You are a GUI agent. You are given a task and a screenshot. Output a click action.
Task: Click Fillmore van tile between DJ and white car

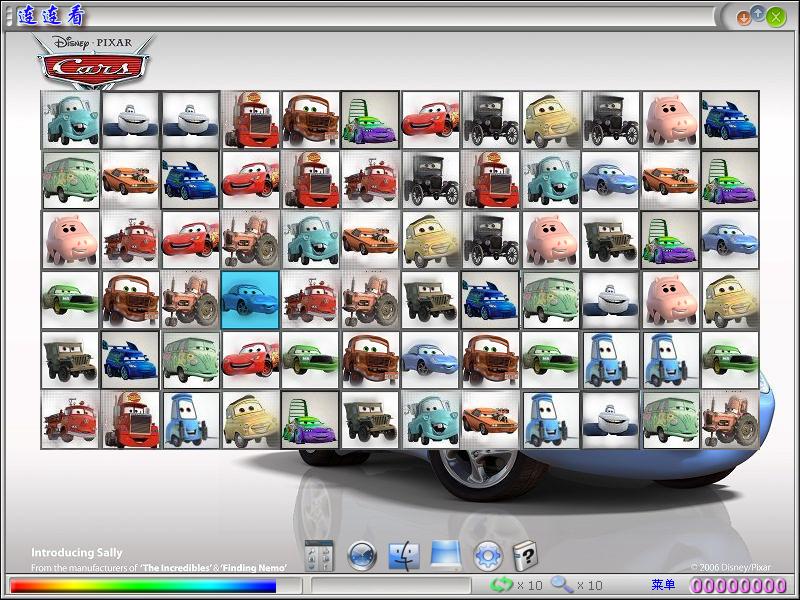tap(550, 299)
